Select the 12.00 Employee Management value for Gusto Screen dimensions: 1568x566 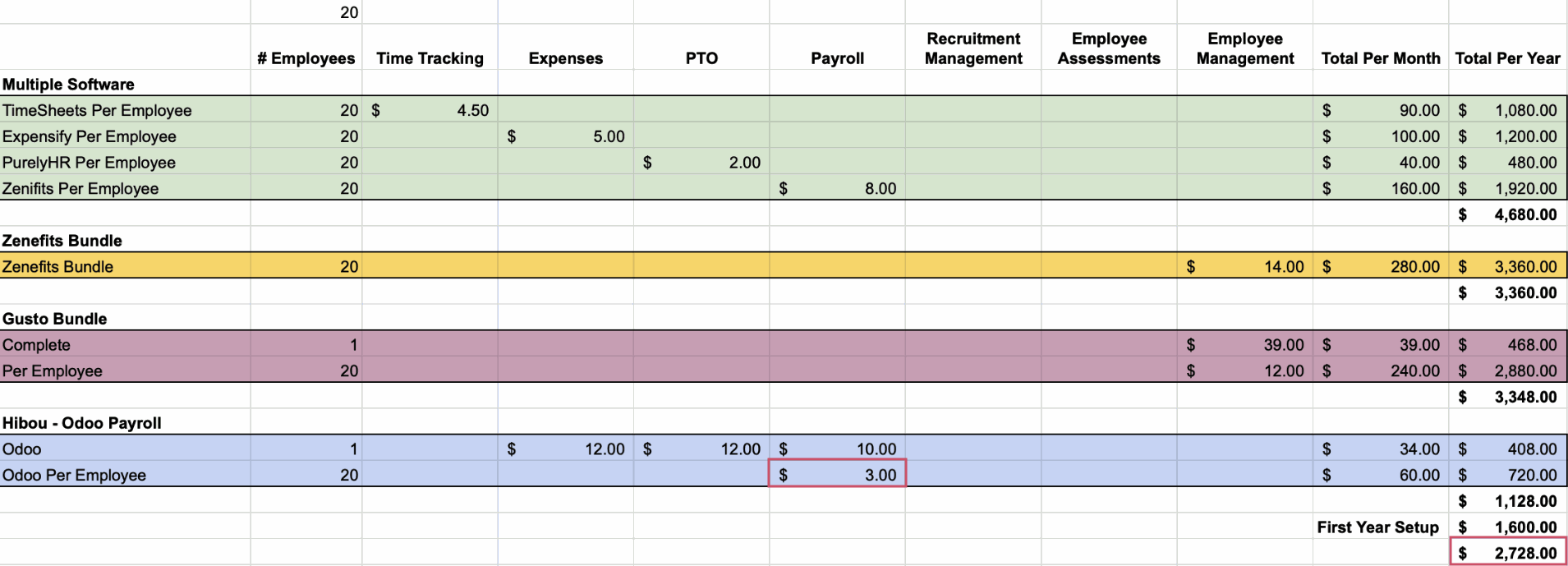click(1244, 370)
